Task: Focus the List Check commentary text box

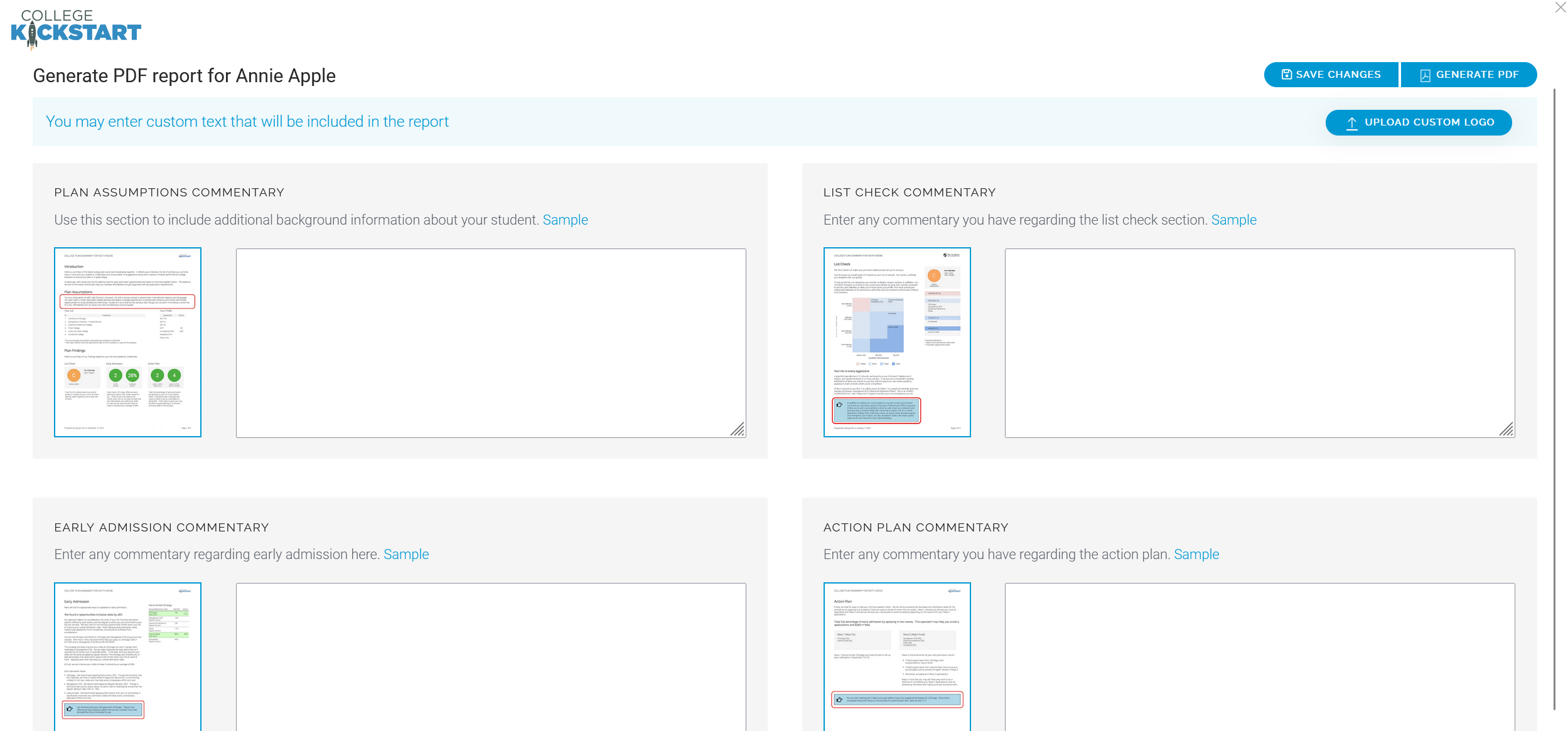Action: pos(1259,343)
